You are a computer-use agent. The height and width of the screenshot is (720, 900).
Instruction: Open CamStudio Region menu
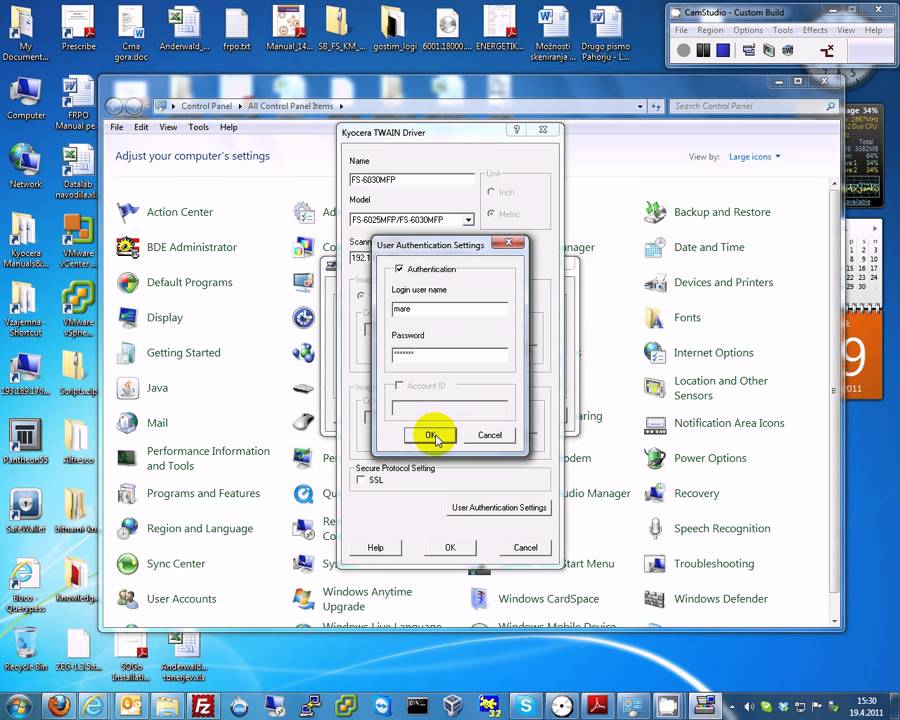coord(710,30)
